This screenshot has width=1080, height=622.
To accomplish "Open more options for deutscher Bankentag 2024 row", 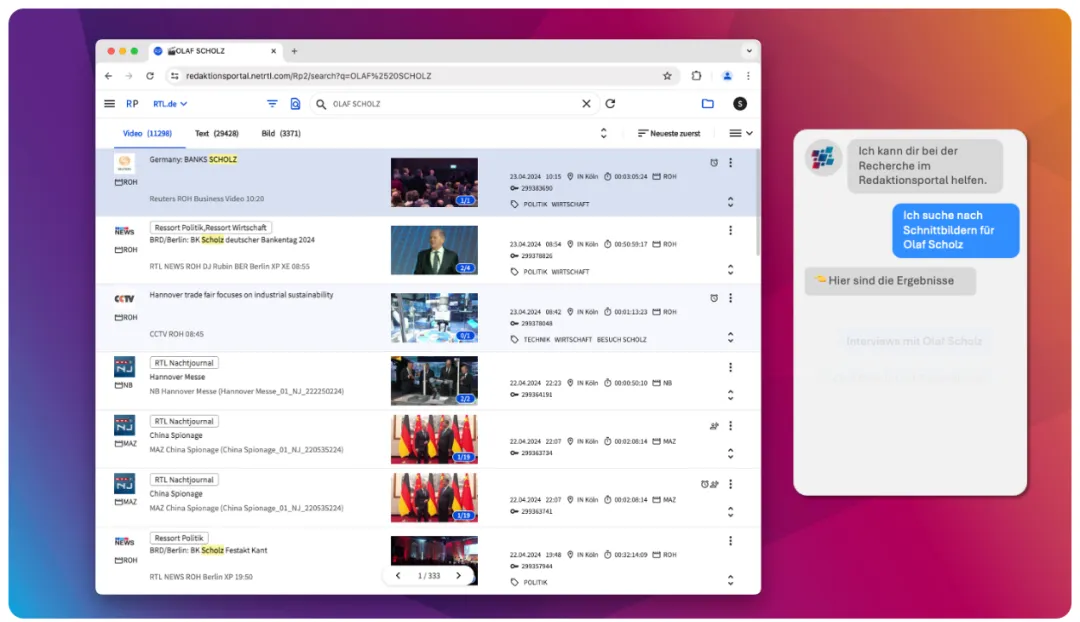I will pyautogui.click(x=731, y=230).
